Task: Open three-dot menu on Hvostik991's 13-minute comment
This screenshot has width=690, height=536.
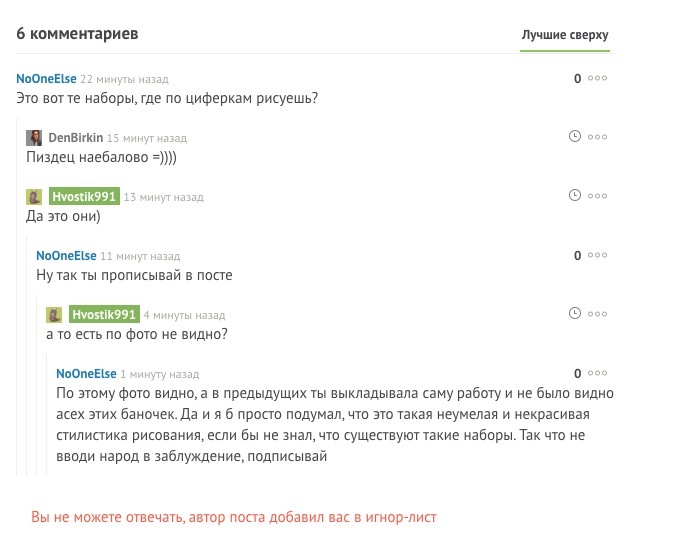Action: pyautogui.click(x=598, y=196)
